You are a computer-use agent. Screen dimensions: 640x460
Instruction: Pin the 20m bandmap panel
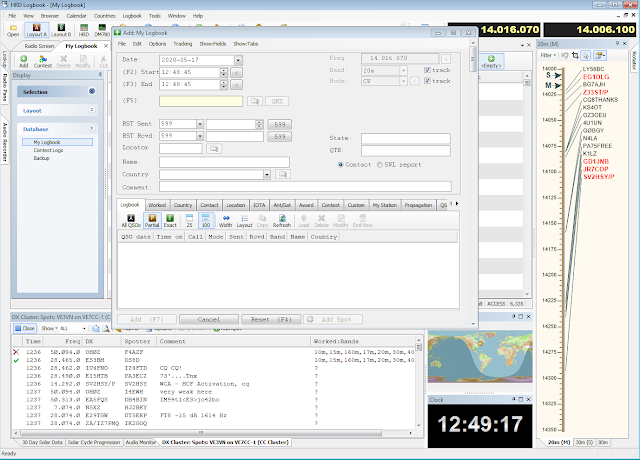618,43
